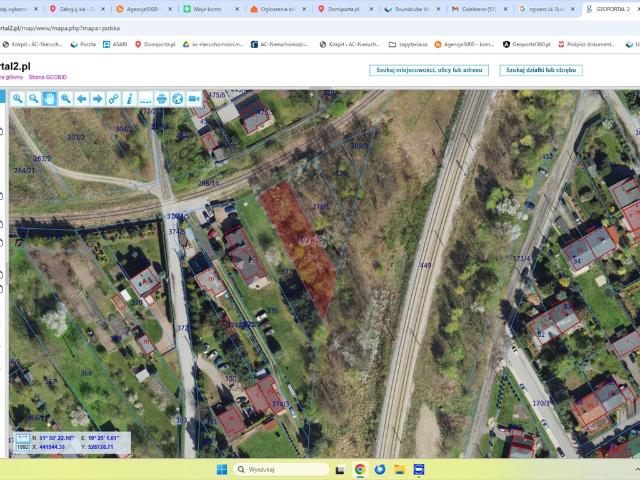Close the Agencja5000 tab
This screenshot has height=480, width=640.
pyautogui.click(x=170, y=9)
